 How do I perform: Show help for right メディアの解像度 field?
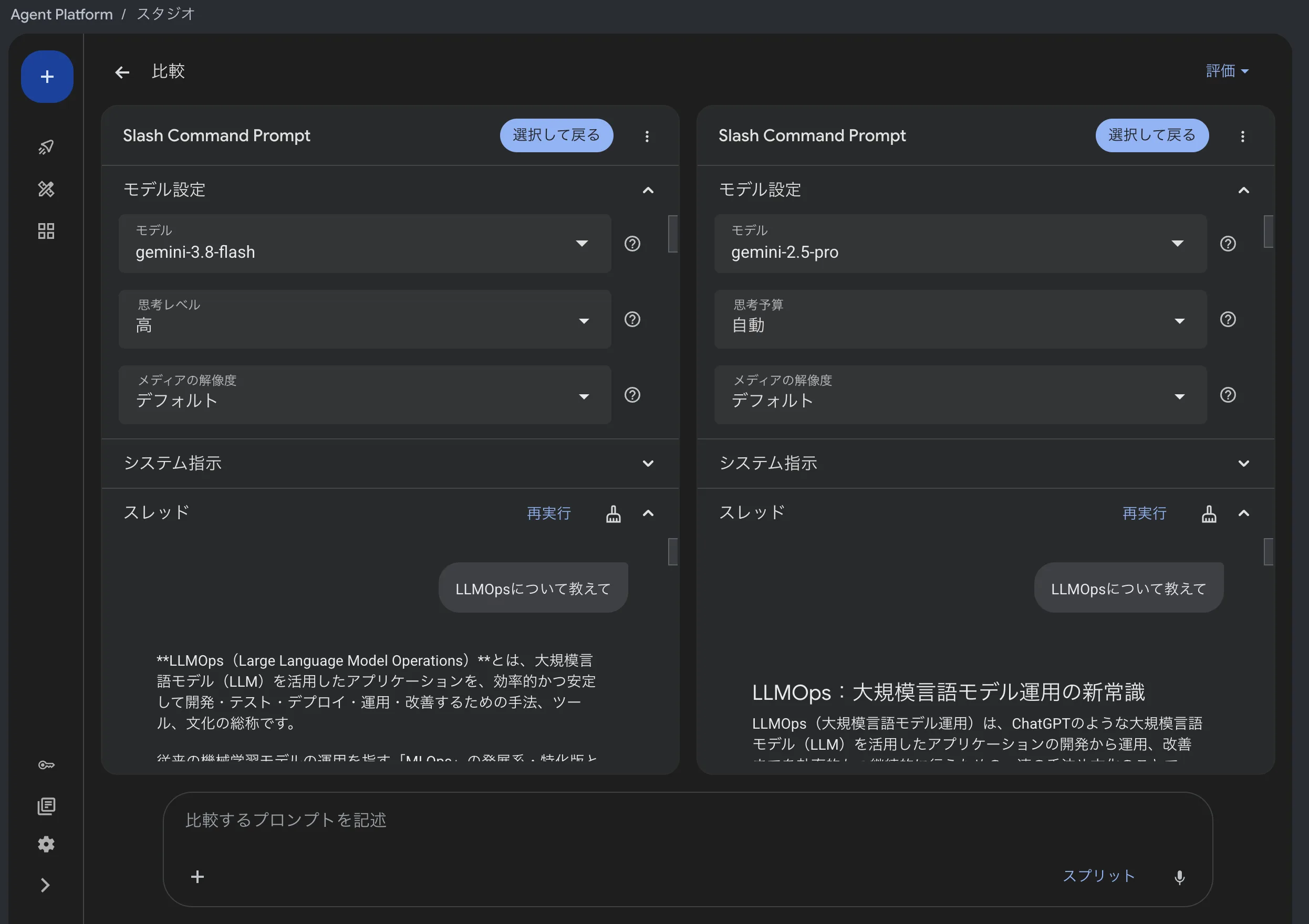coord(1228,395)
